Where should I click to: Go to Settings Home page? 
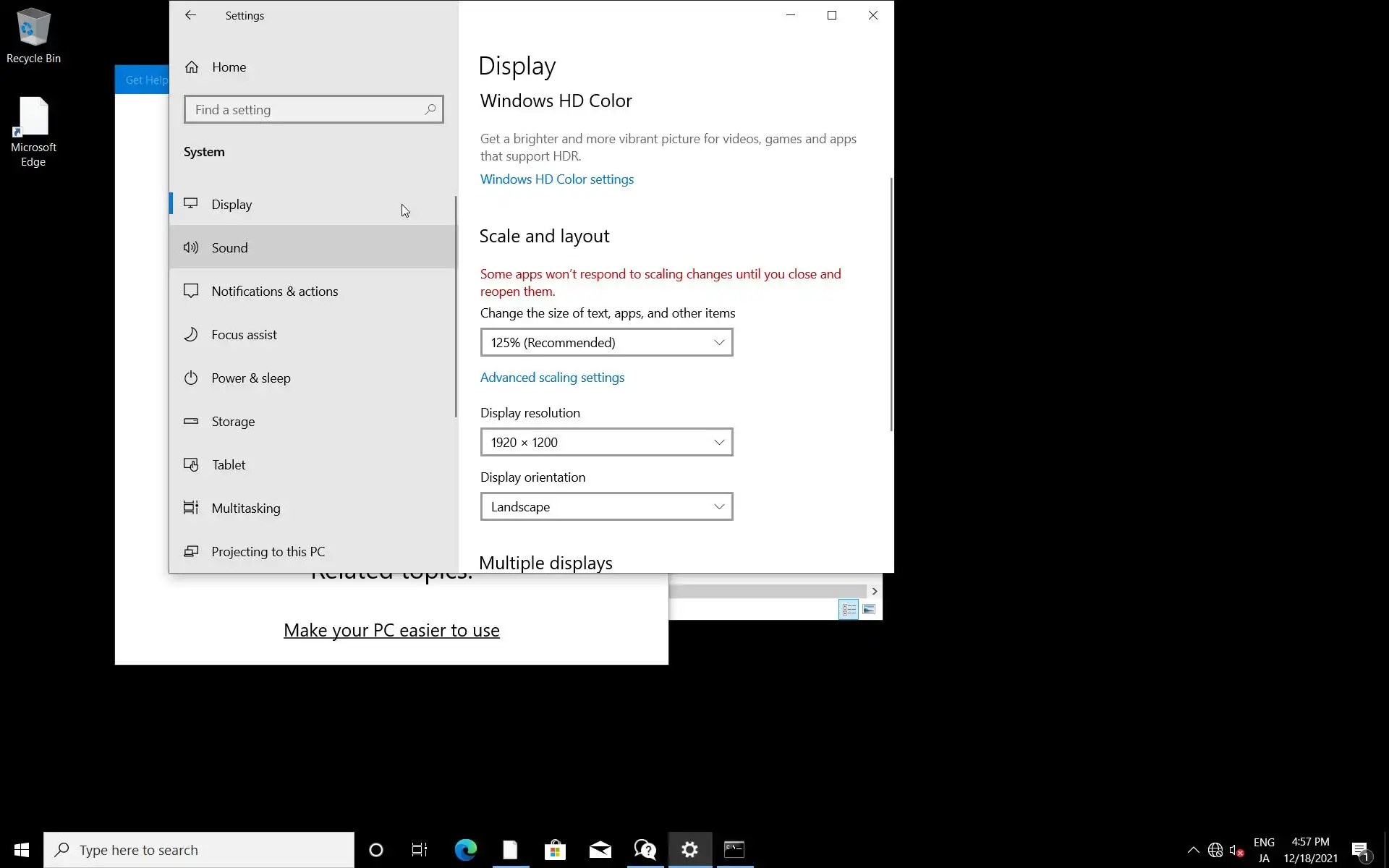click(x=229, y=67)
